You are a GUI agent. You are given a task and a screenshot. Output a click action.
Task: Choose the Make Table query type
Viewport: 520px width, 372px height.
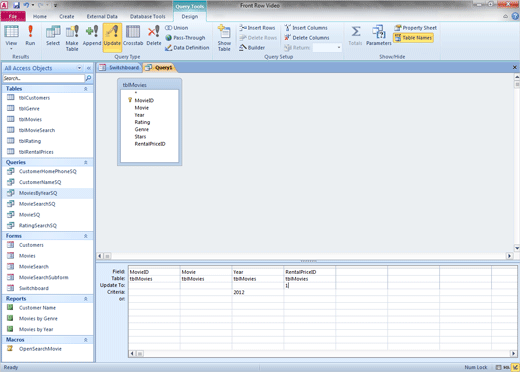coord(72,38)
